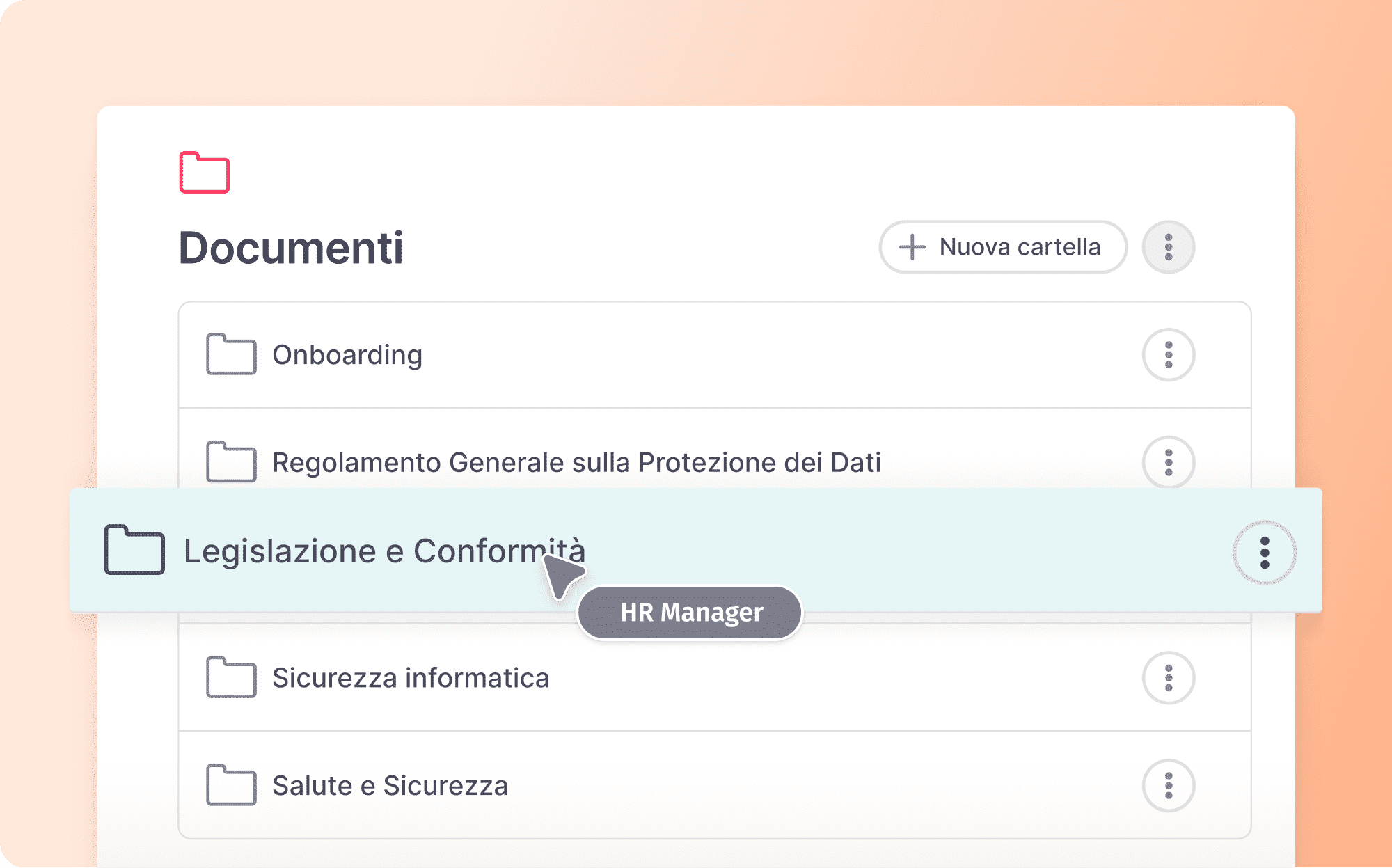1392x868 pixels.
Task: Click the HR Manager cursor label
Action: pos(690,613)
